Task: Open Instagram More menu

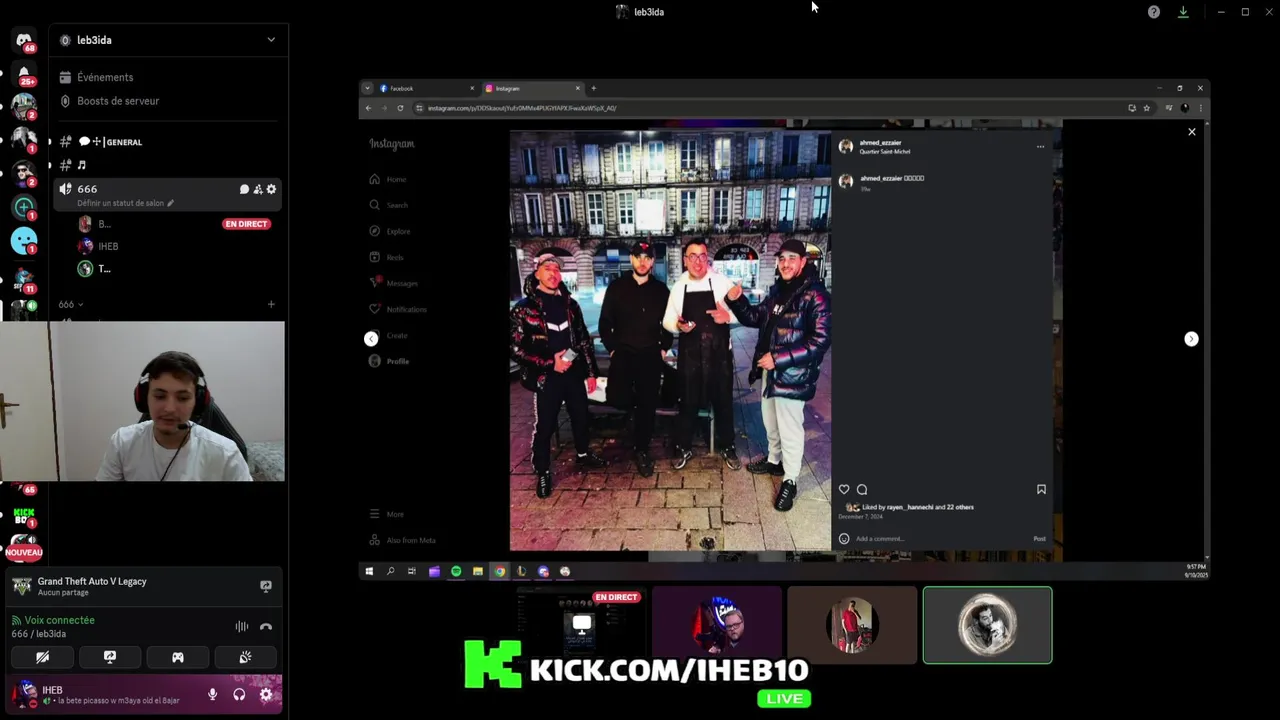Action: point(386,514)
